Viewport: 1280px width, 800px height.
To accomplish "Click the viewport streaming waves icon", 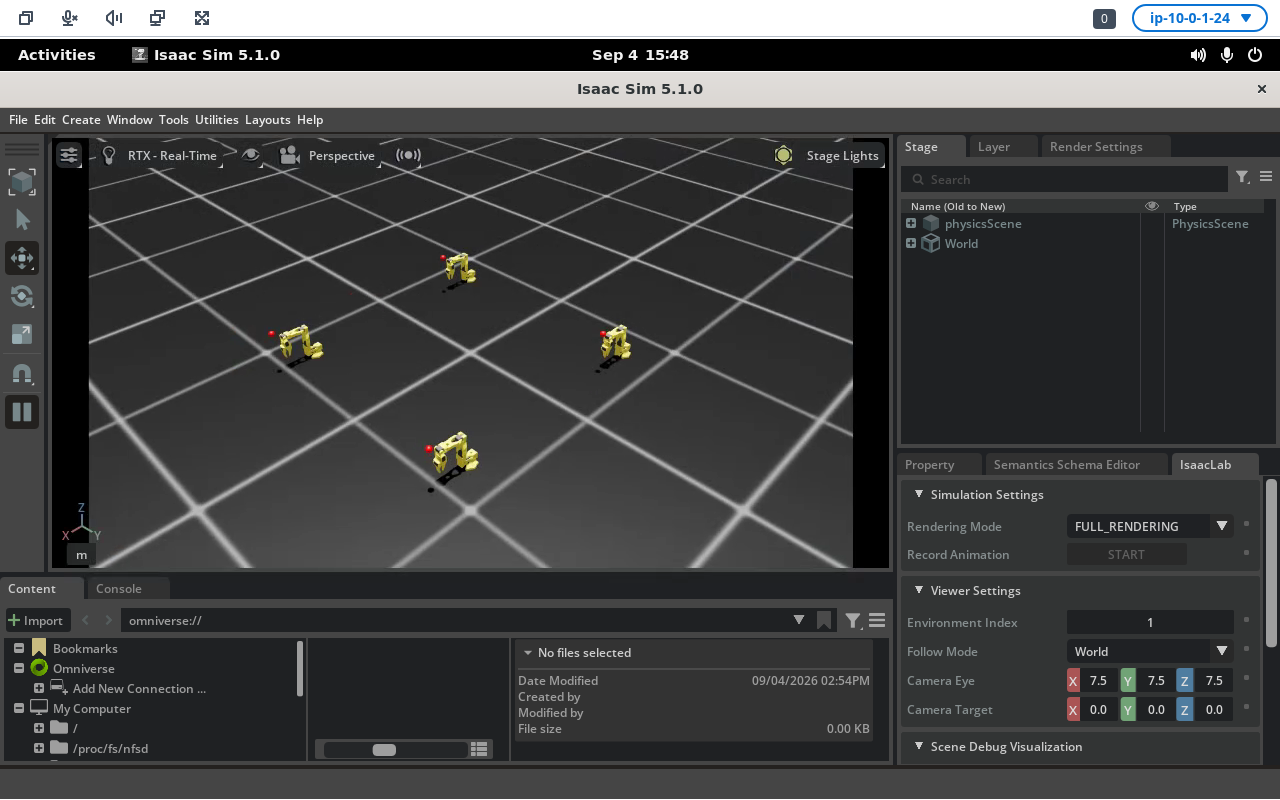I will point(408,155).
